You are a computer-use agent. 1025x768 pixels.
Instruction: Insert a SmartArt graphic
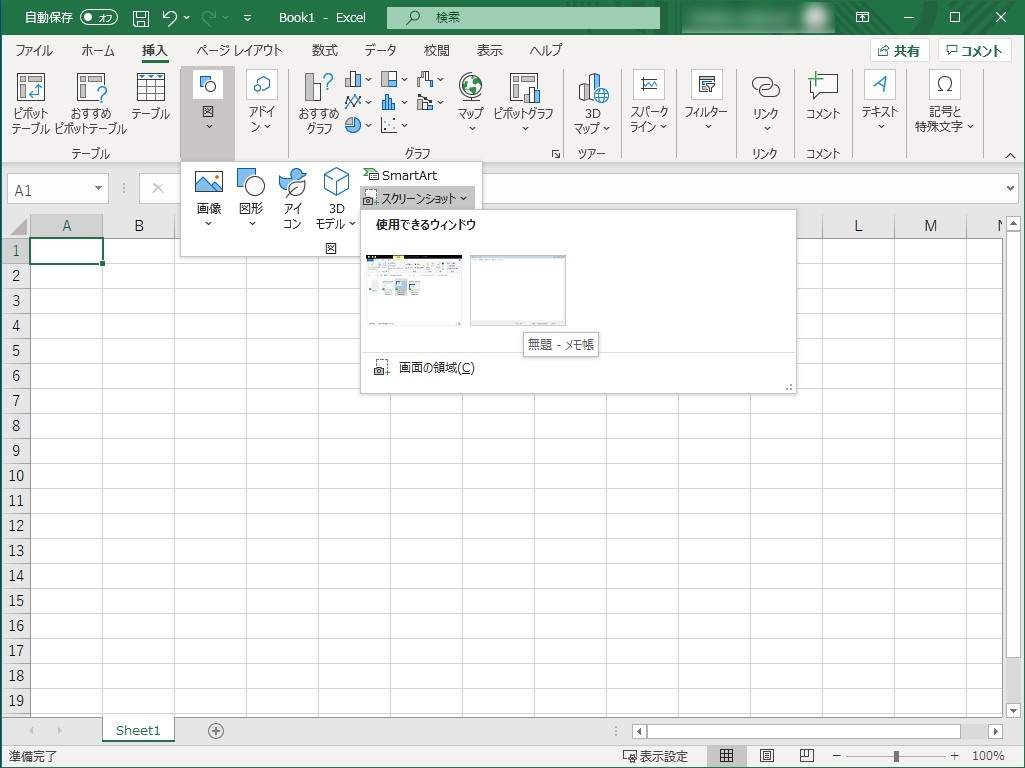408,174
